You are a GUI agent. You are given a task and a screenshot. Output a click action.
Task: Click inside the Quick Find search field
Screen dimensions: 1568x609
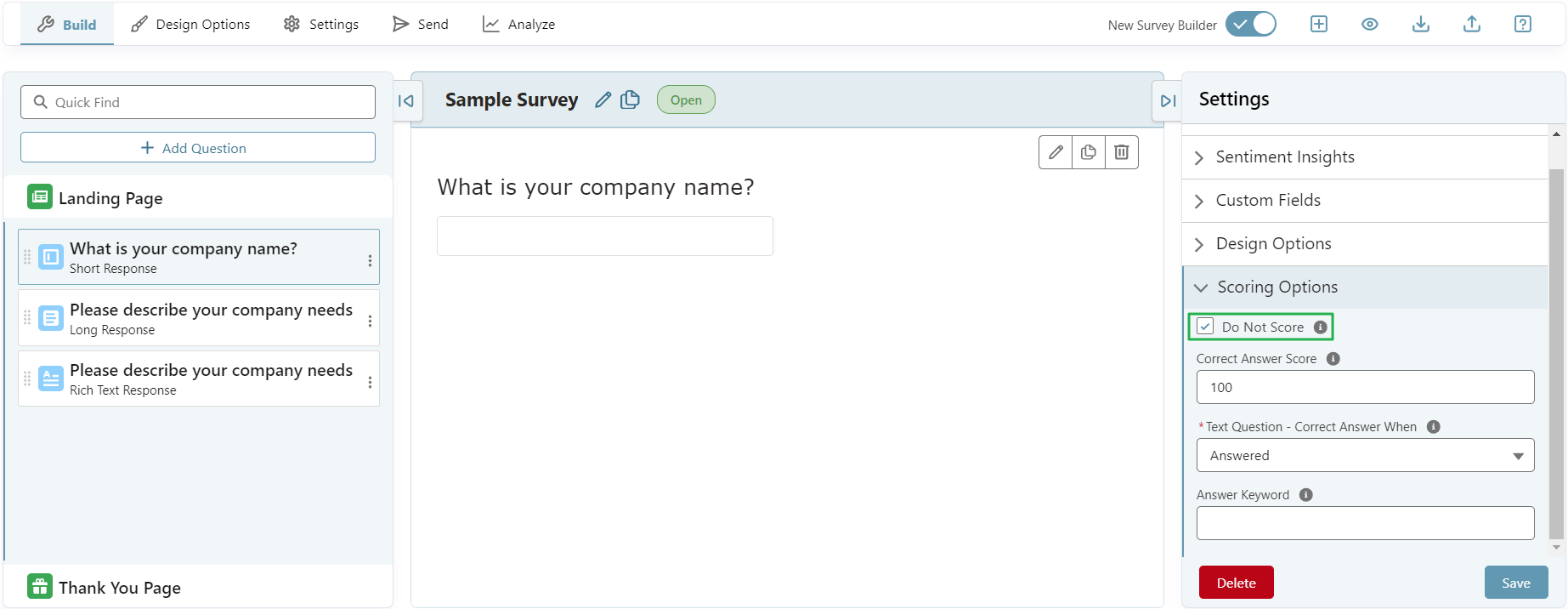197,101
